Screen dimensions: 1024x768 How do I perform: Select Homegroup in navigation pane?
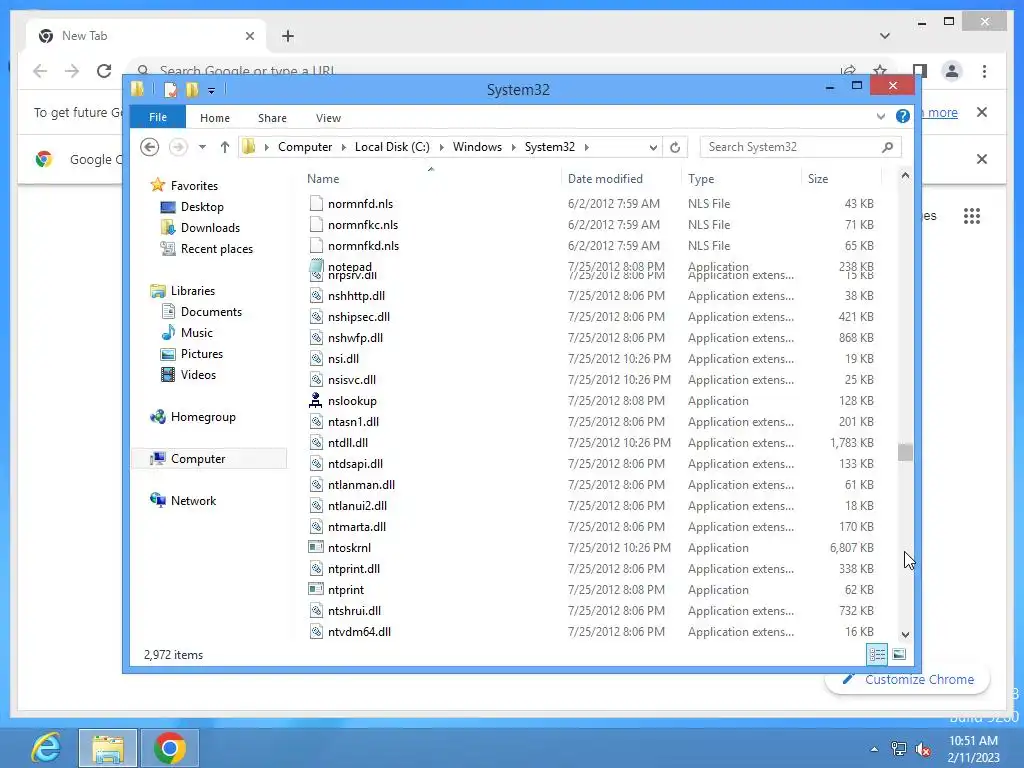tap(203, 417)
